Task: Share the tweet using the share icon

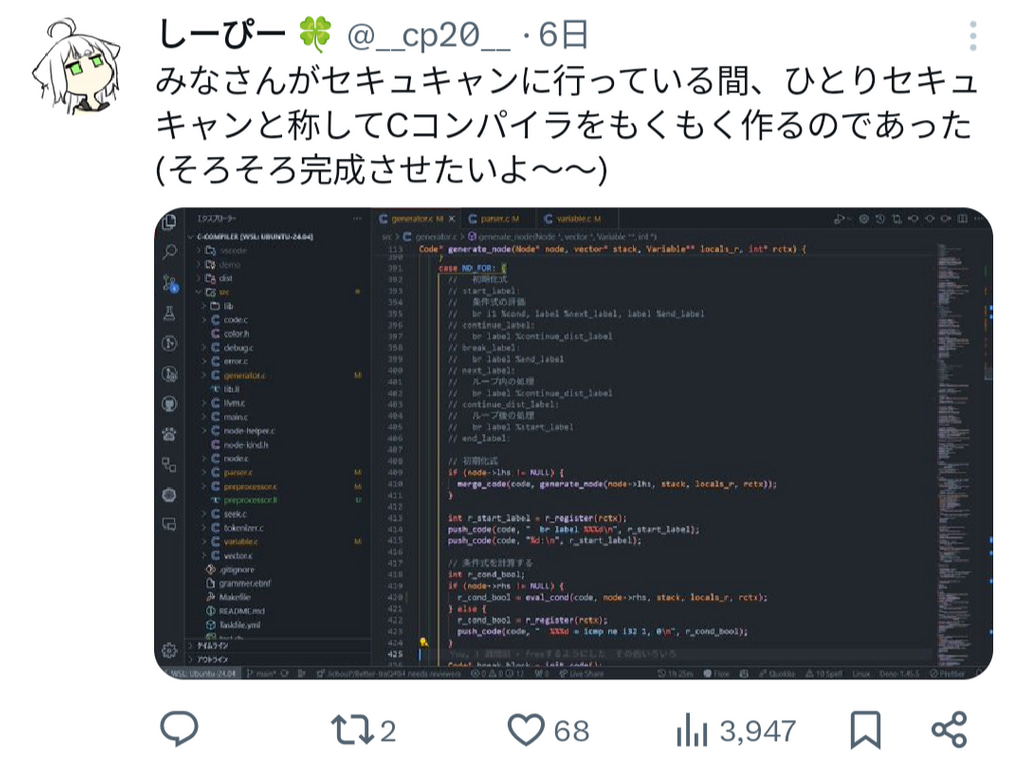Action: (x=949, y=729)
